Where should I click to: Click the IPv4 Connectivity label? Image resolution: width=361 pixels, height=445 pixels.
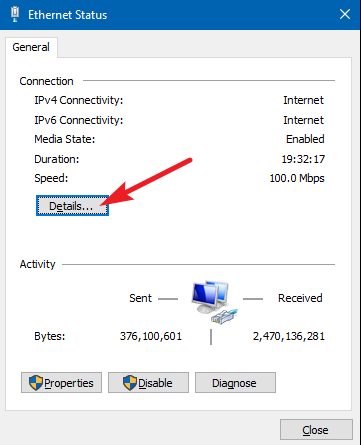coord(79,100)
